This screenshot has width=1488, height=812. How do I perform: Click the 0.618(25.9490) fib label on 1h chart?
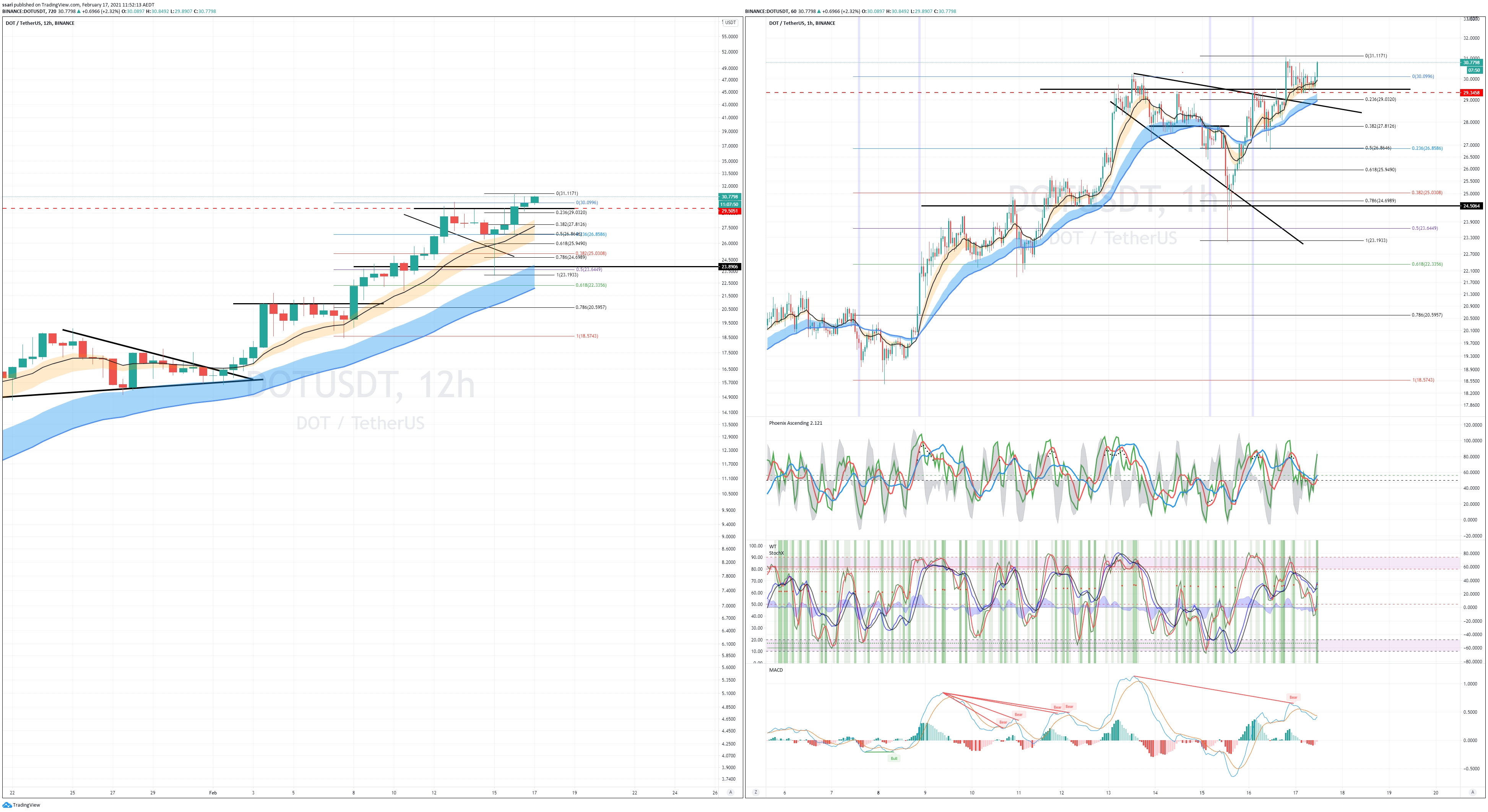coord(1381,170)
